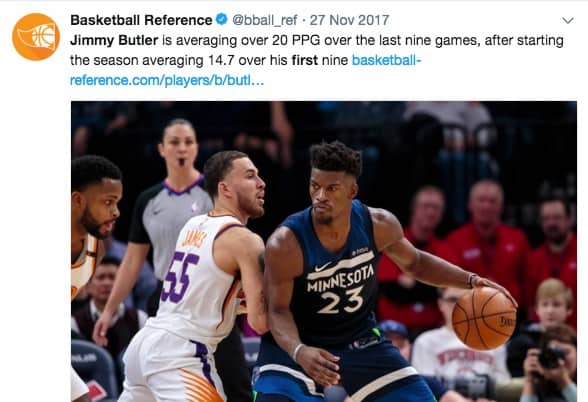Image resolution: width=588 pixels, height=402 pixels.
Task: Expand the tweet options chevron menu
Action: coord(568,20)
